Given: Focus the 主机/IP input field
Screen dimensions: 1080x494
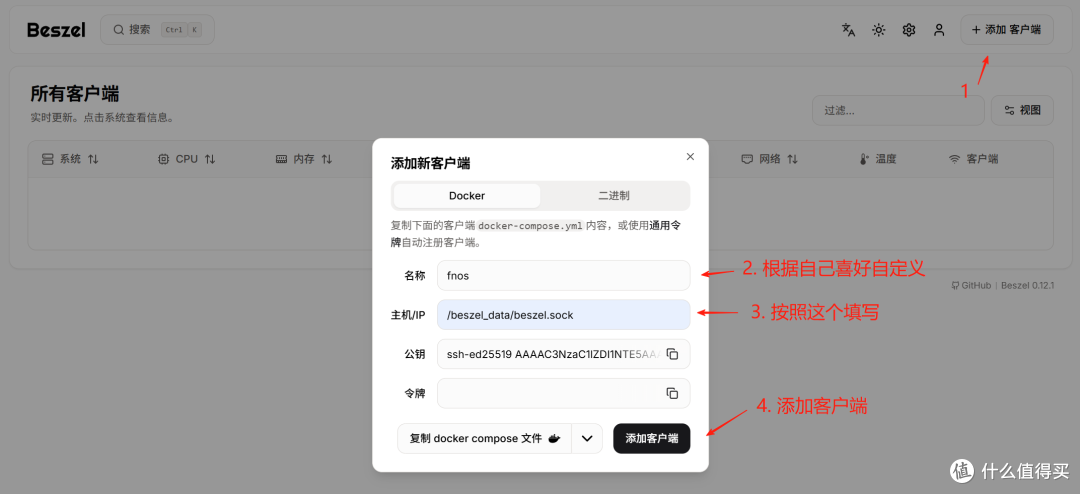Looking at the screenshot, I should (563, 315).
